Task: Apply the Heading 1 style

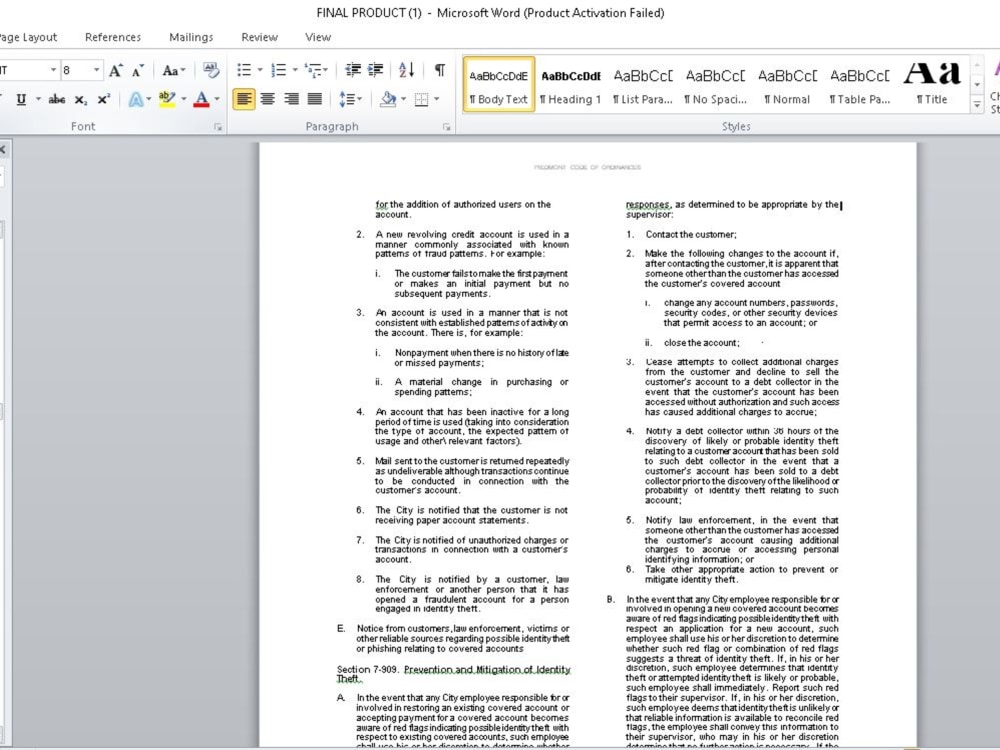Action: click(x=571, y=85)
